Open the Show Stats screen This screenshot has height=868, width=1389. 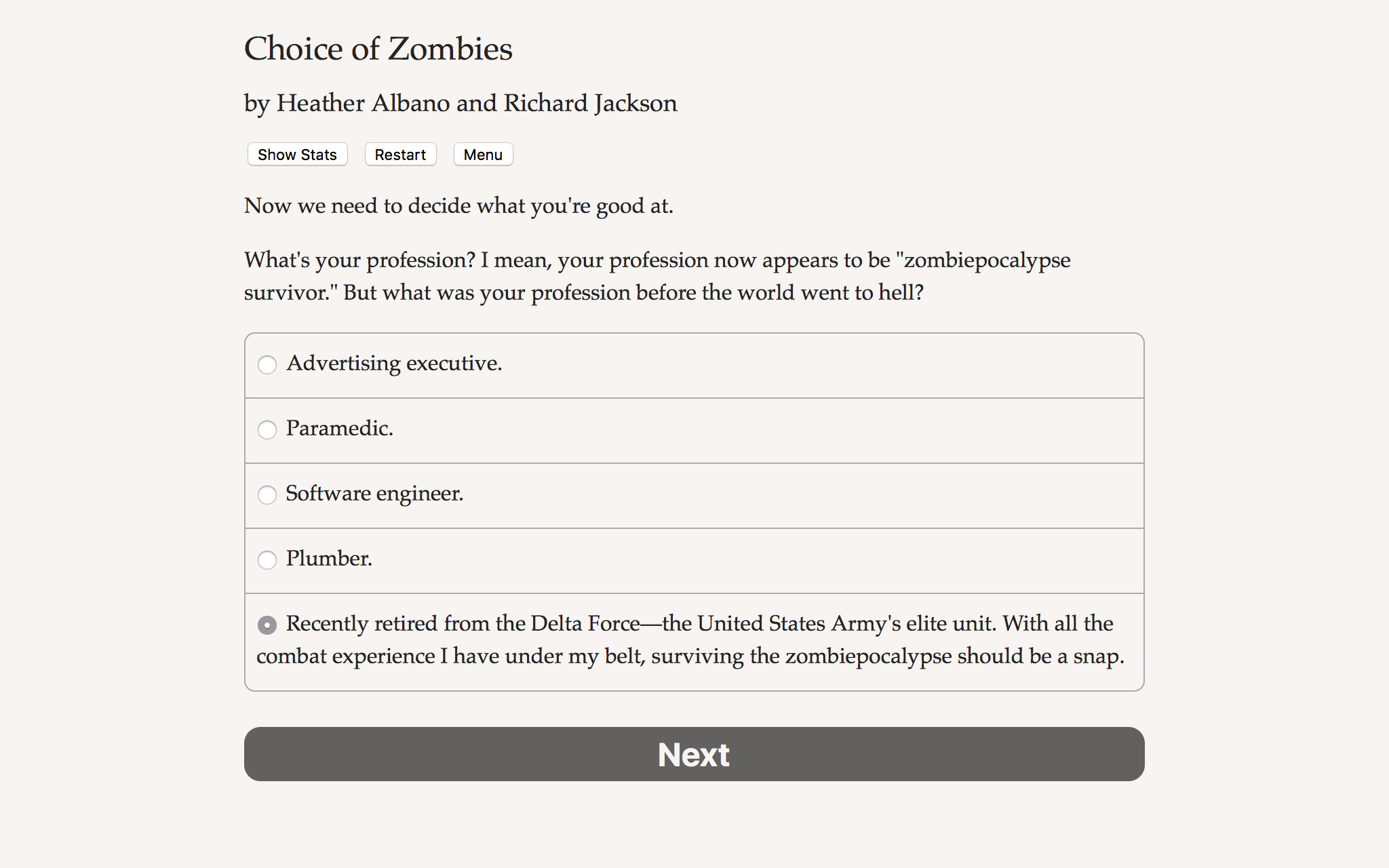[x=297, y=155]
